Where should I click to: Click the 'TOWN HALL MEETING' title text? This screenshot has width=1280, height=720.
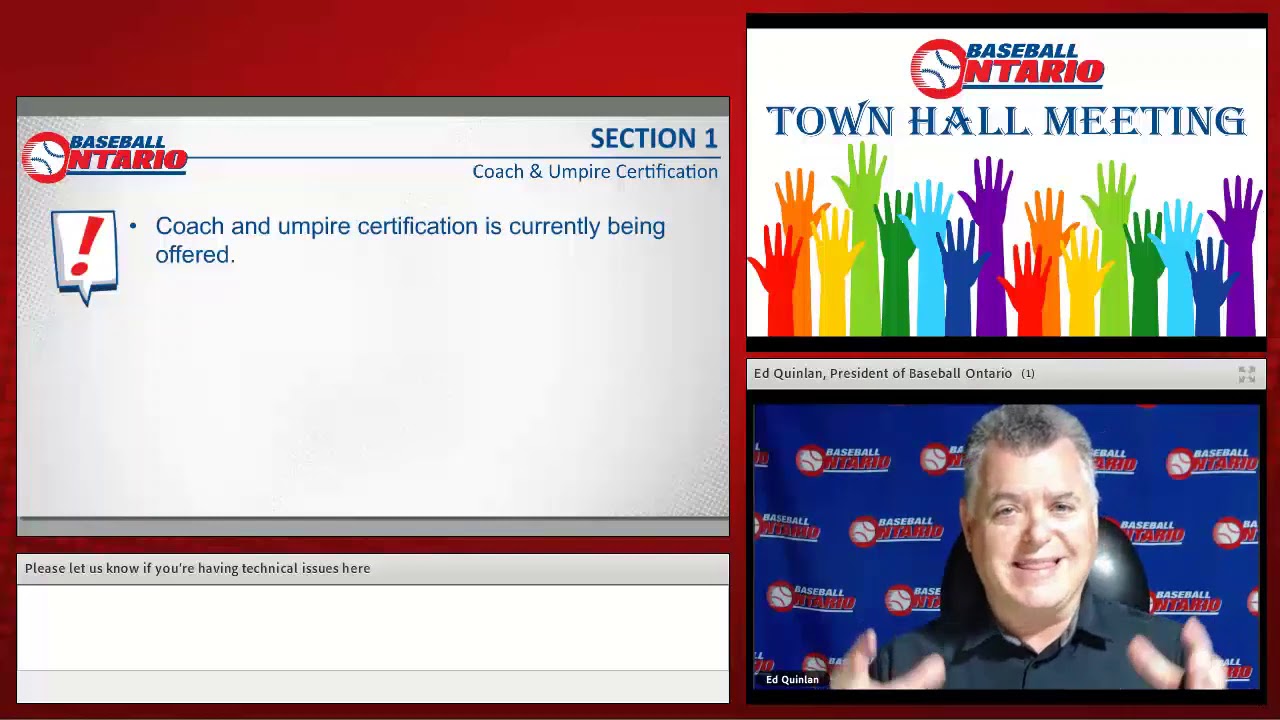coord(1006,122)
